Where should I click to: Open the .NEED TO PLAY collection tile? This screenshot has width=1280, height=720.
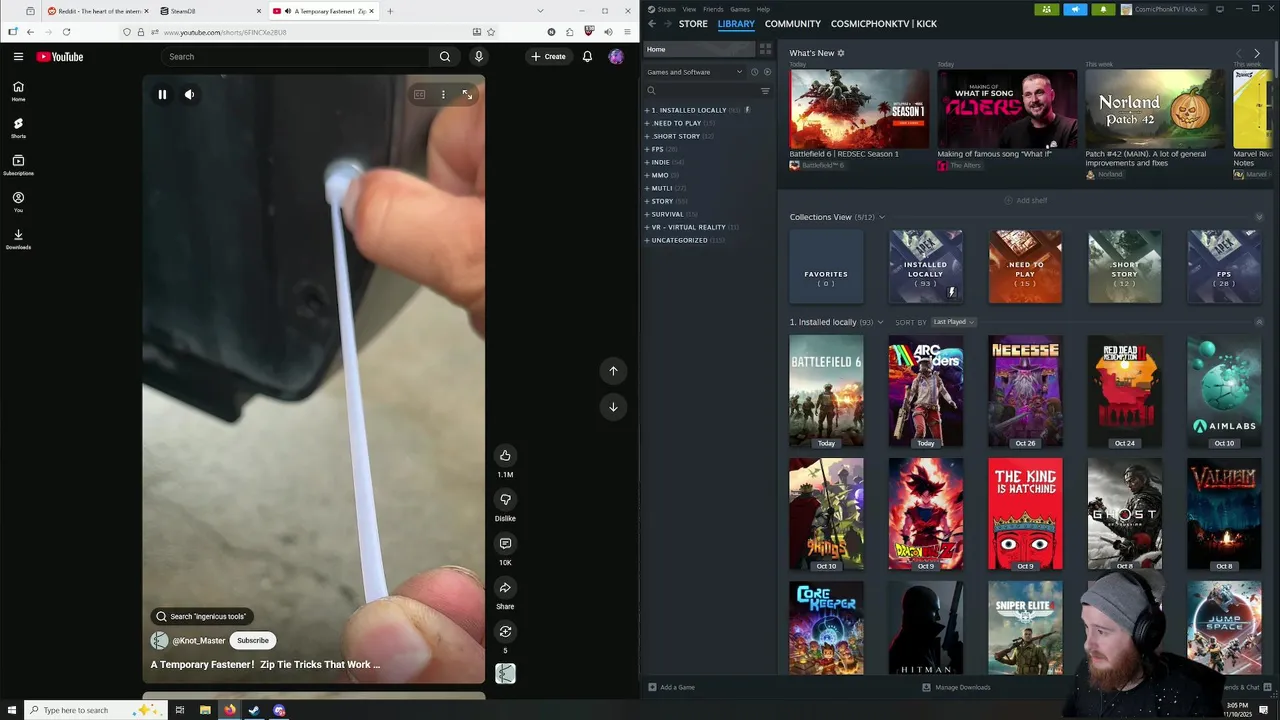coord(1025,266)
